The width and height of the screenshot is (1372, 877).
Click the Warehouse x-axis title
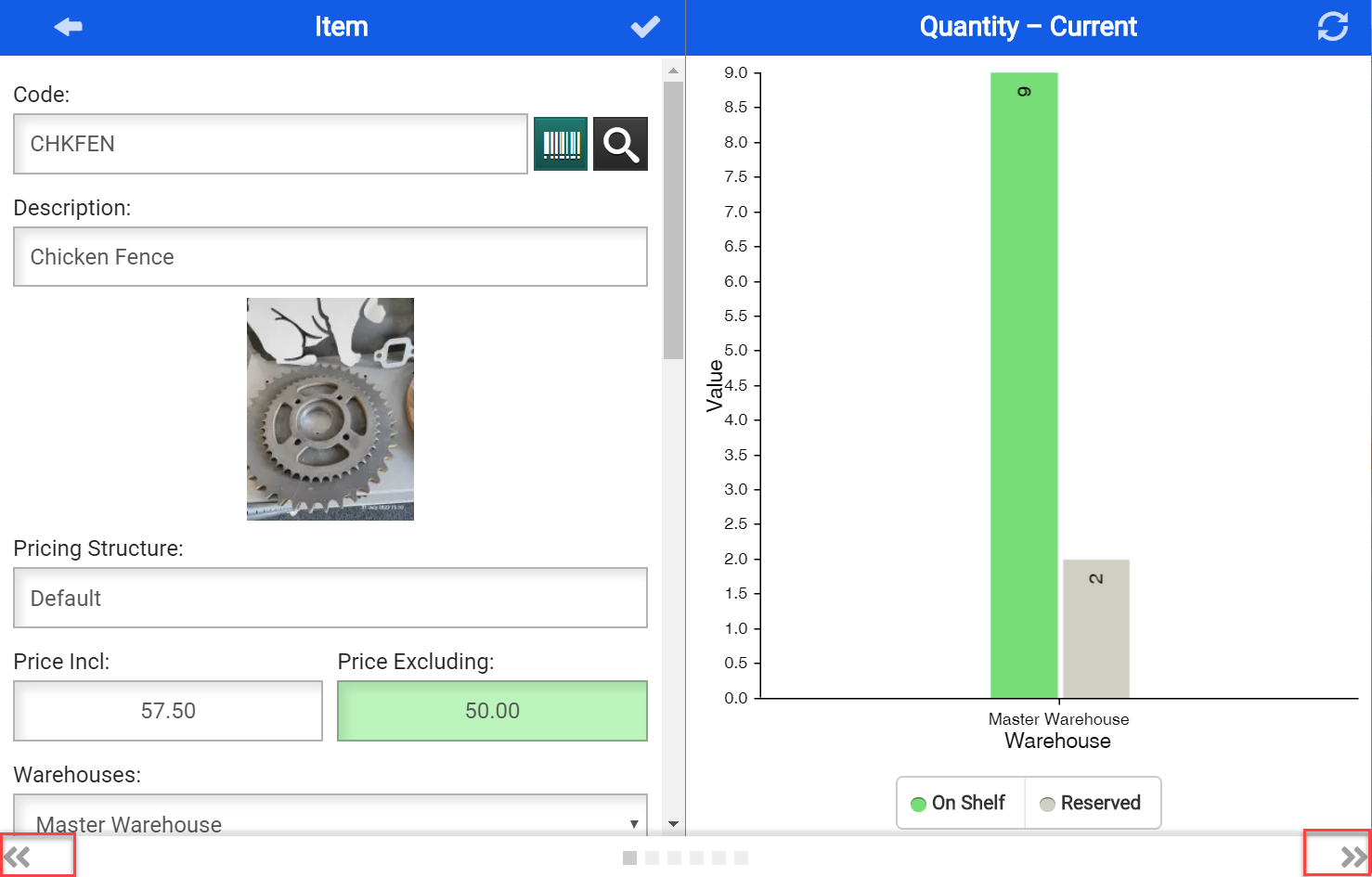pyautogui.click(x=1057, y=741)
